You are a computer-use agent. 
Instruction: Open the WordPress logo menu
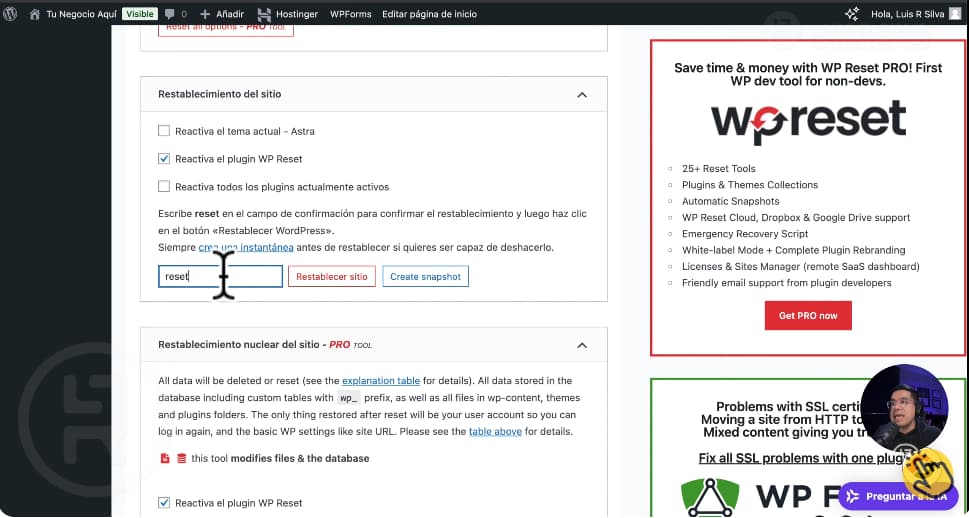pos(10,14)
